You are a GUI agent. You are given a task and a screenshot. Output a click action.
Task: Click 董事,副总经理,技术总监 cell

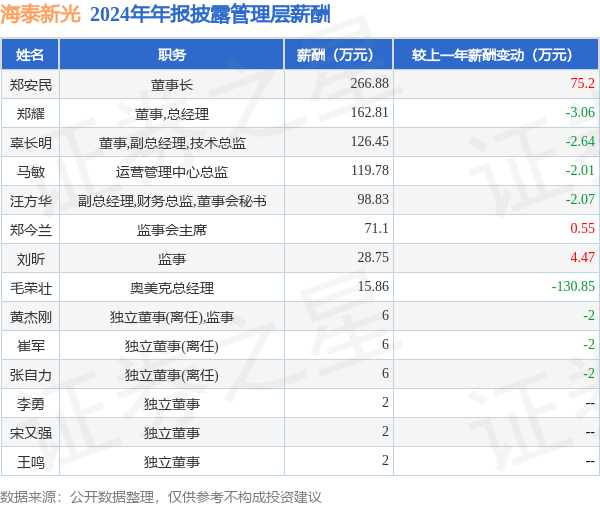tap(172, 143)
